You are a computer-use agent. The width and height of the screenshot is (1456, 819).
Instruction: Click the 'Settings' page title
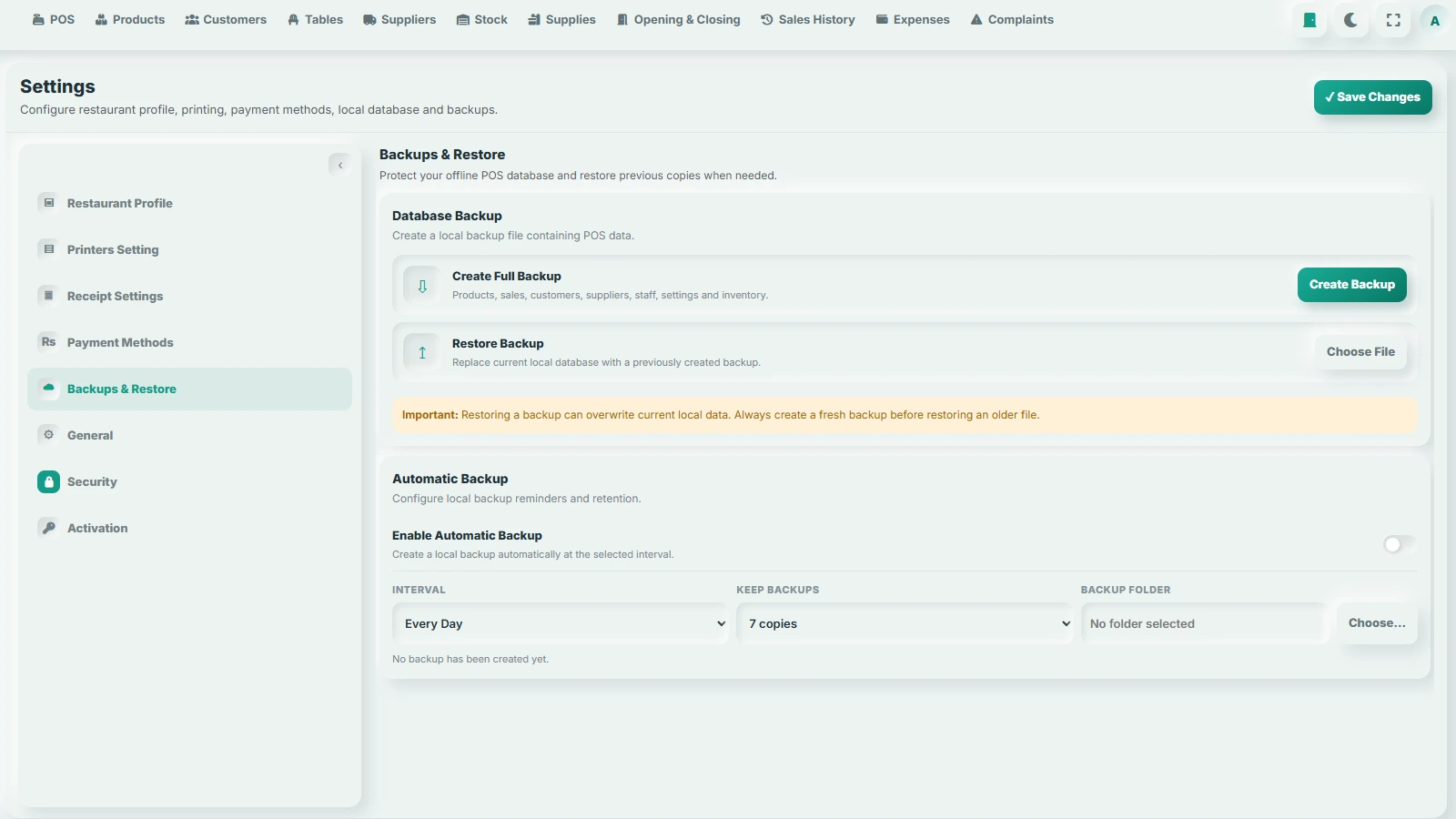coord(57,86)
